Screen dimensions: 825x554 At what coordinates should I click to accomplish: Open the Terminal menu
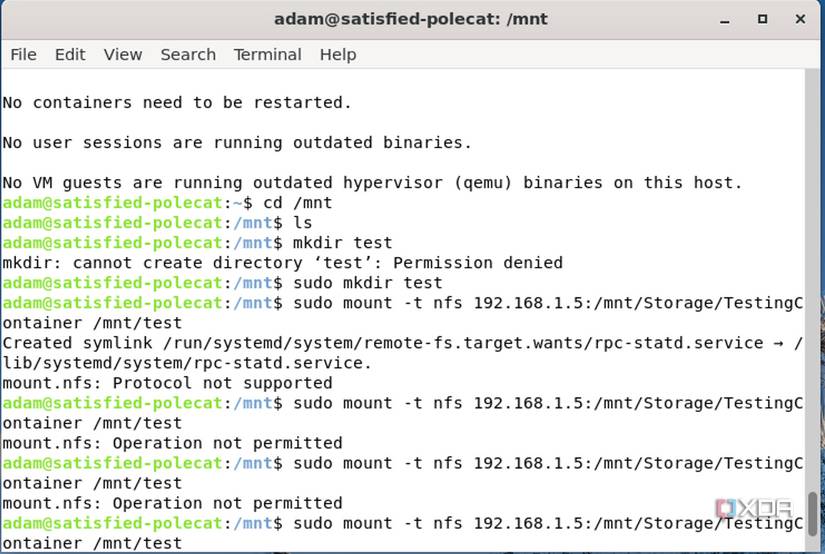(x=267, y=54)
